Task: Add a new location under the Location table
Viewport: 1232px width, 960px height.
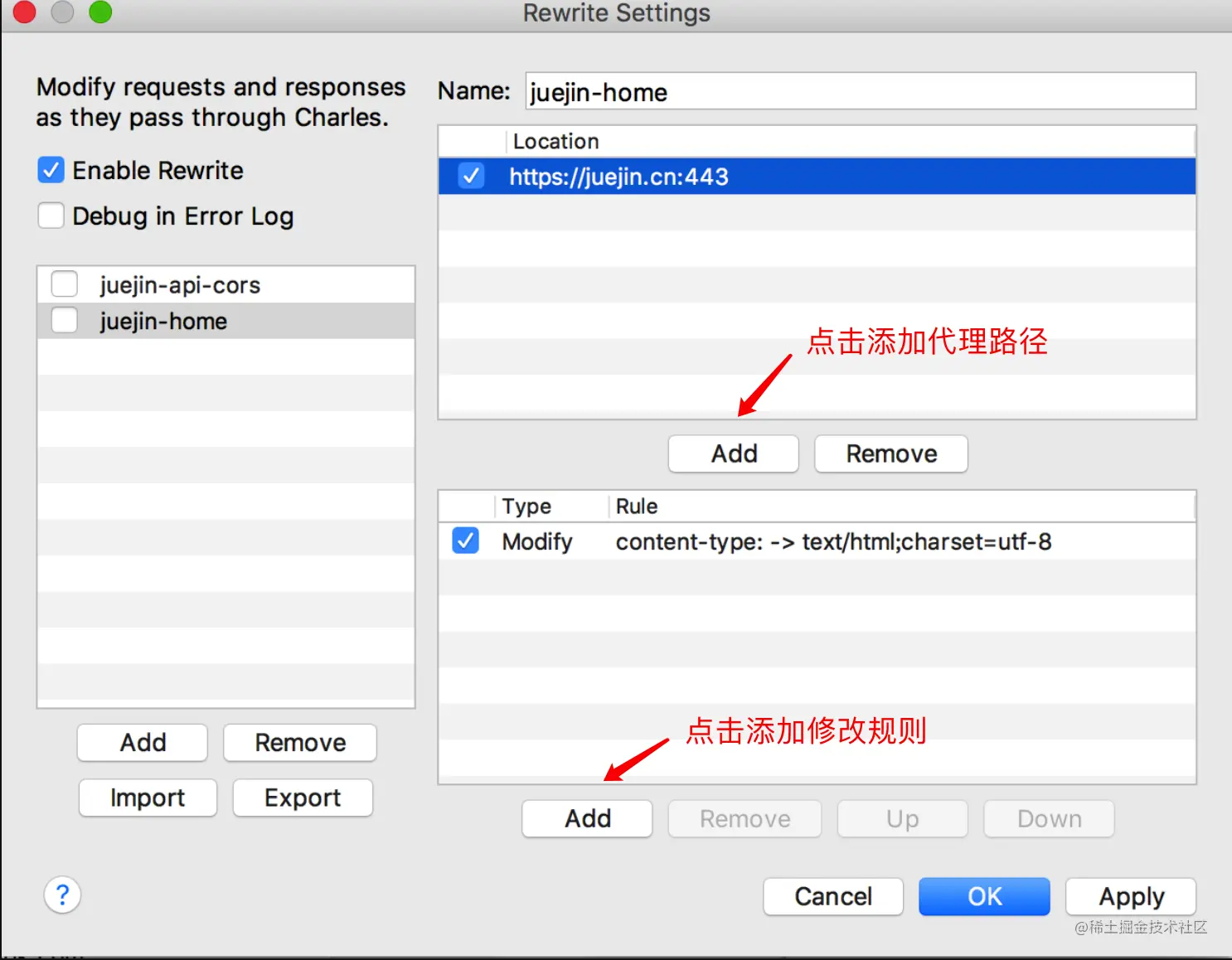Action: coord(734,453)
